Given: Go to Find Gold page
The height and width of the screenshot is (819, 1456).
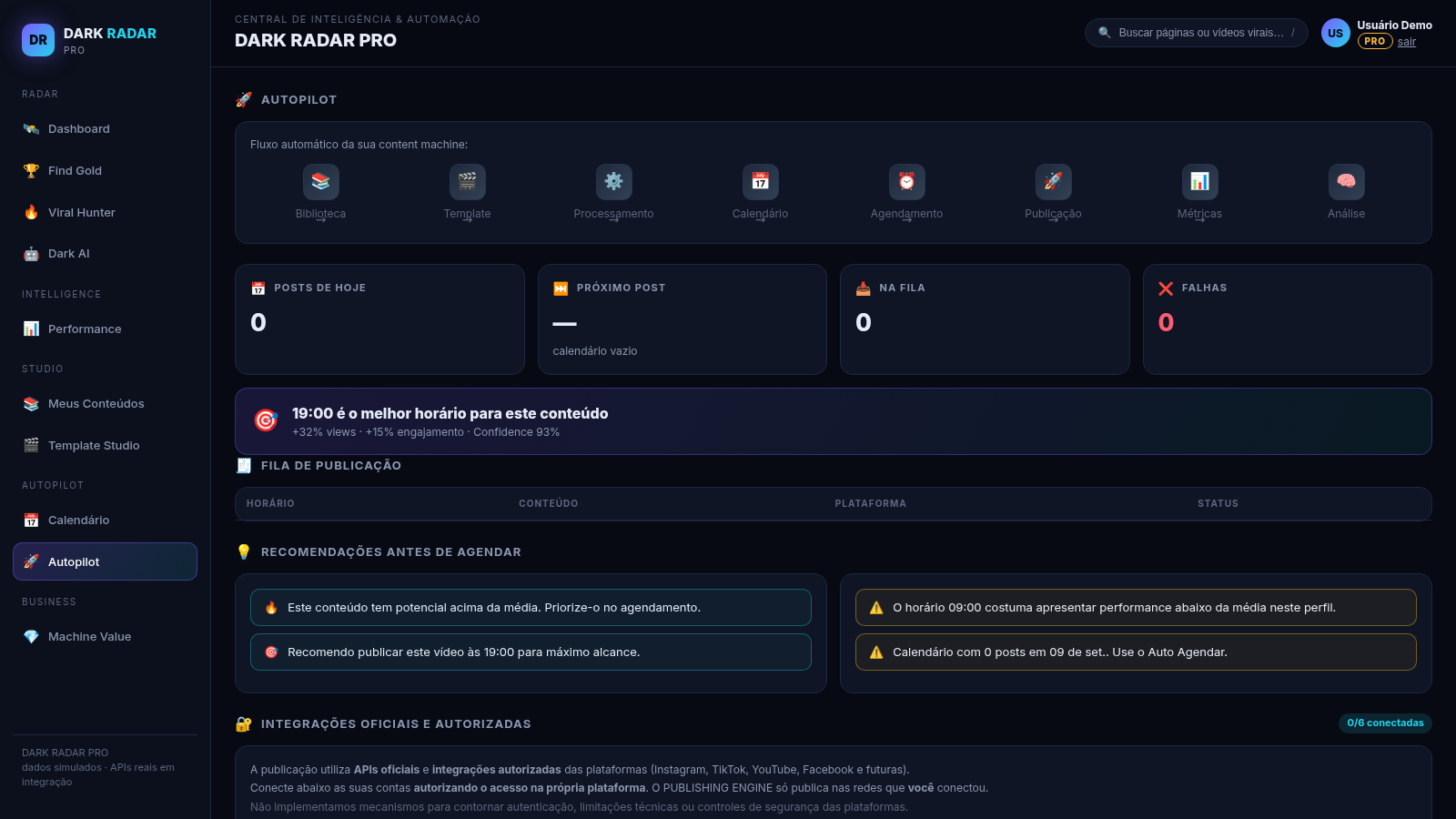Looking at the screenshot, I should (106, 171).
